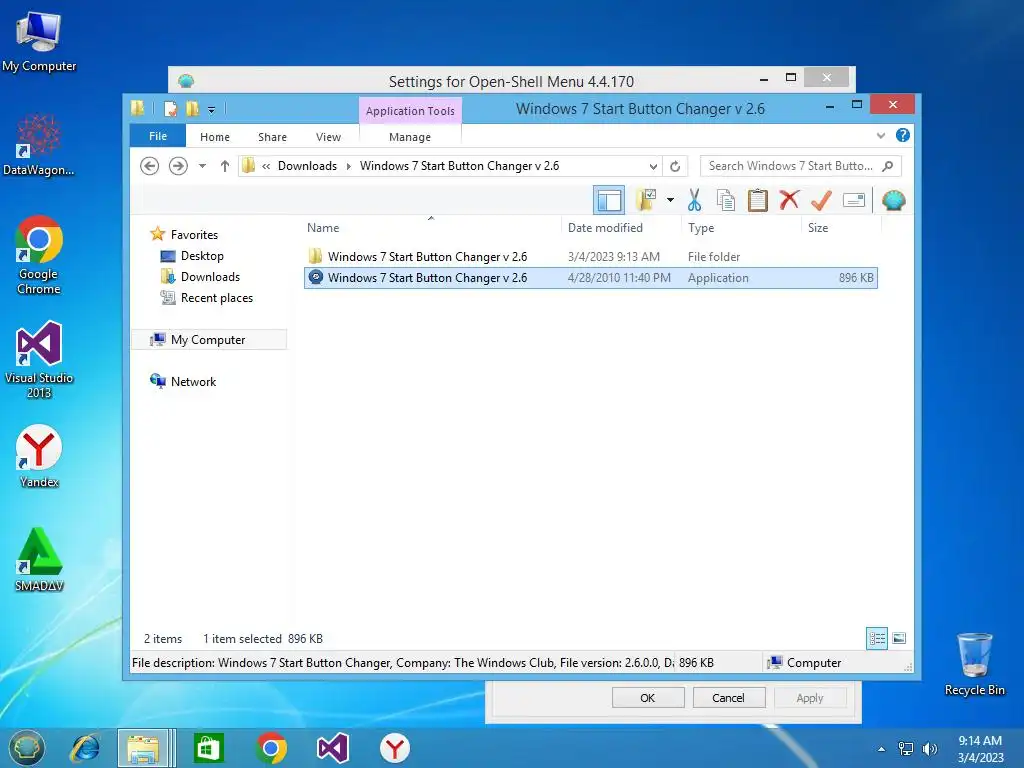Select Visual Studio 2013 desktop shortcut
Image resolution: width=1024 pixels, height=768 pixels.
tap(39, 360)
